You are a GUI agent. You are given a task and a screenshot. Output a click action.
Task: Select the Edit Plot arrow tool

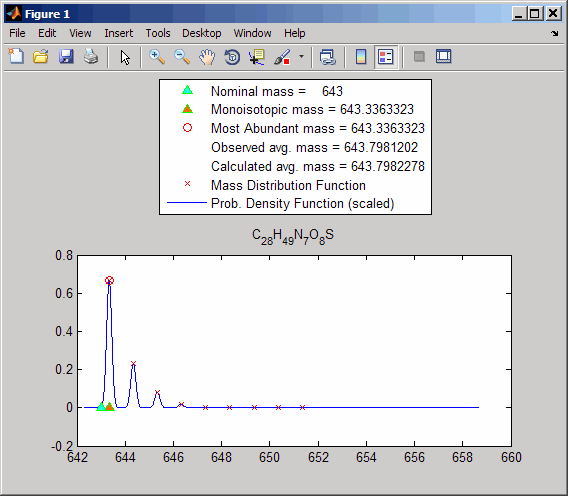click(x=125, y=57)
